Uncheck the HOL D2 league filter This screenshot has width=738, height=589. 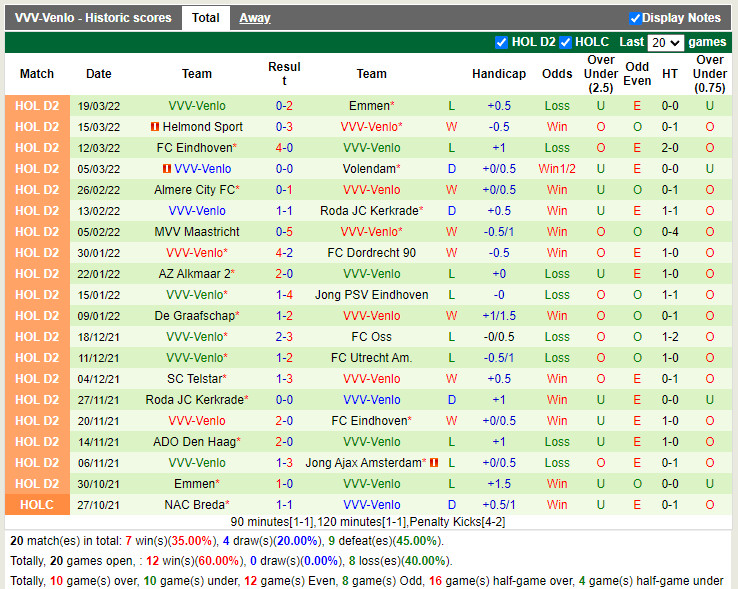[x=501, y=42]
